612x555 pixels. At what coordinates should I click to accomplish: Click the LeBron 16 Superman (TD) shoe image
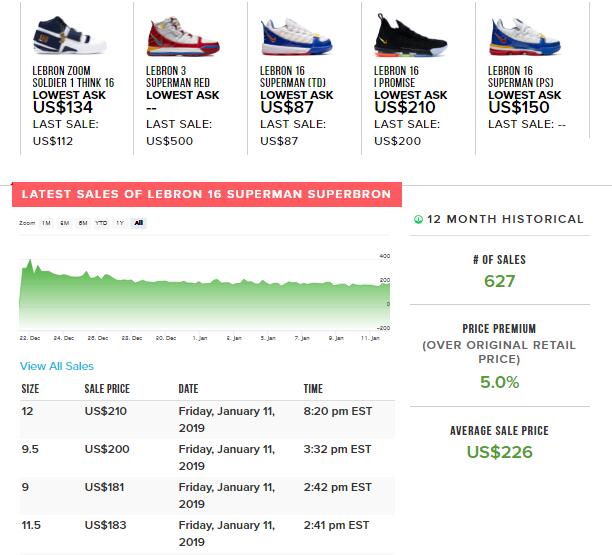[x=290, y=36]
